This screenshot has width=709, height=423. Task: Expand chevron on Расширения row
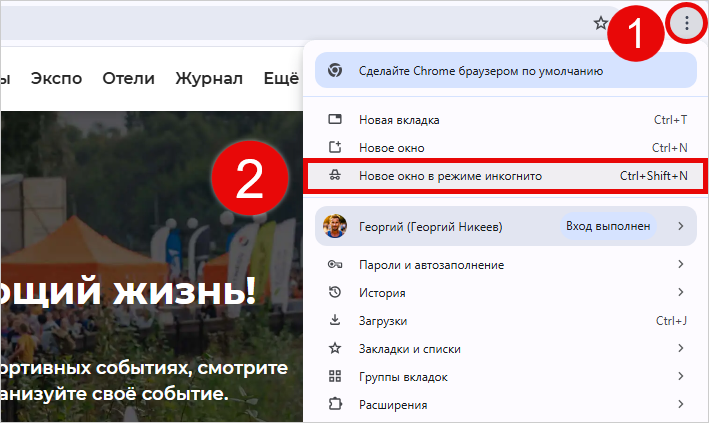point(681,404)
